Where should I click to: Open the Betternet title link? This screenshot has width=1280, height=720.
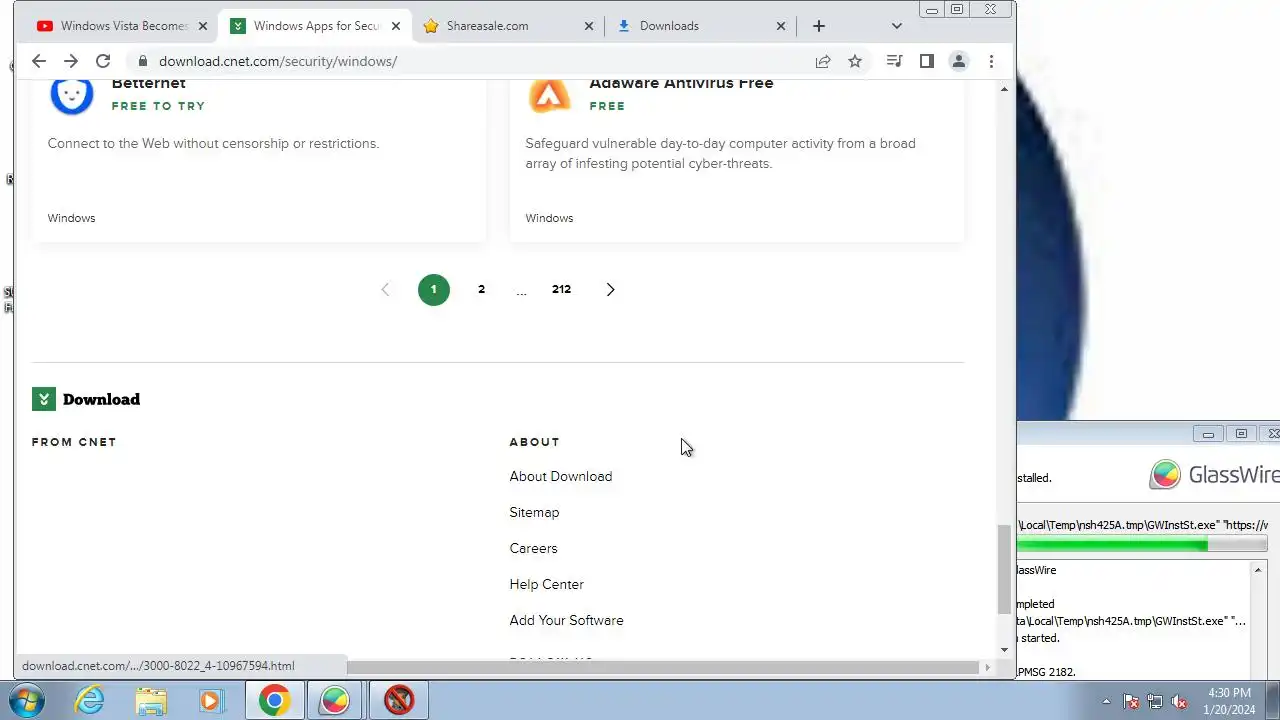148,84
